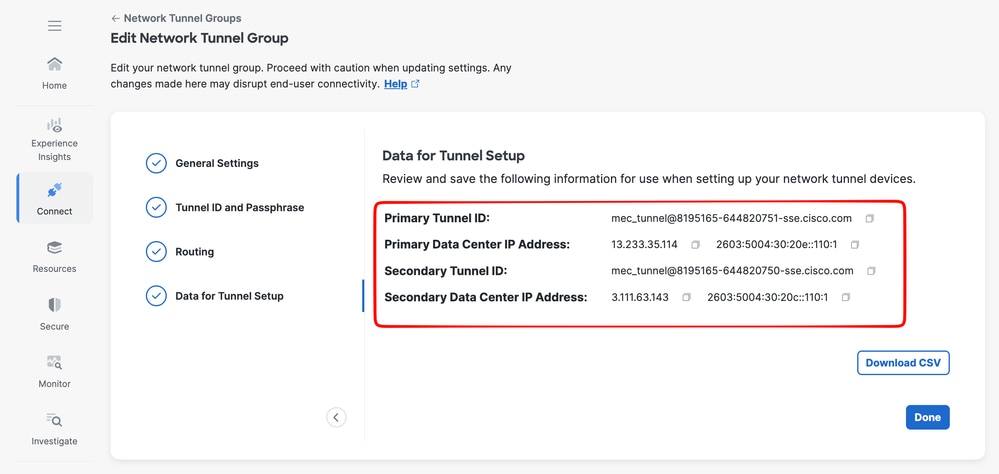Open the hamburger navigation menu
Image resolution: width=999 pixels, height=474 pixels.
click(x=55, y=26)
